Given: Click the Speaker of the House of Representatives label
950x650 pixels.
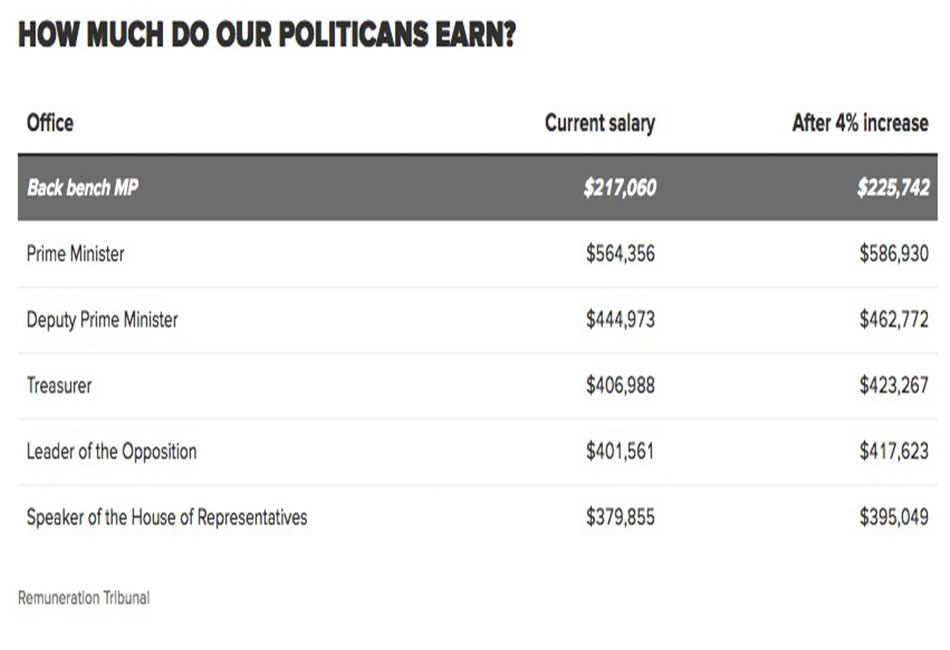Looking at the screenshot, I should pyautogui.click(x=167, y=517).
